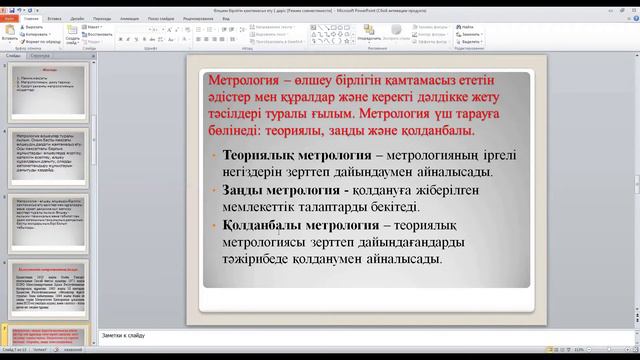Open line spacing dropdown
Image resolution: width=640 pixels, height=360 pixels.
[242, 30]
